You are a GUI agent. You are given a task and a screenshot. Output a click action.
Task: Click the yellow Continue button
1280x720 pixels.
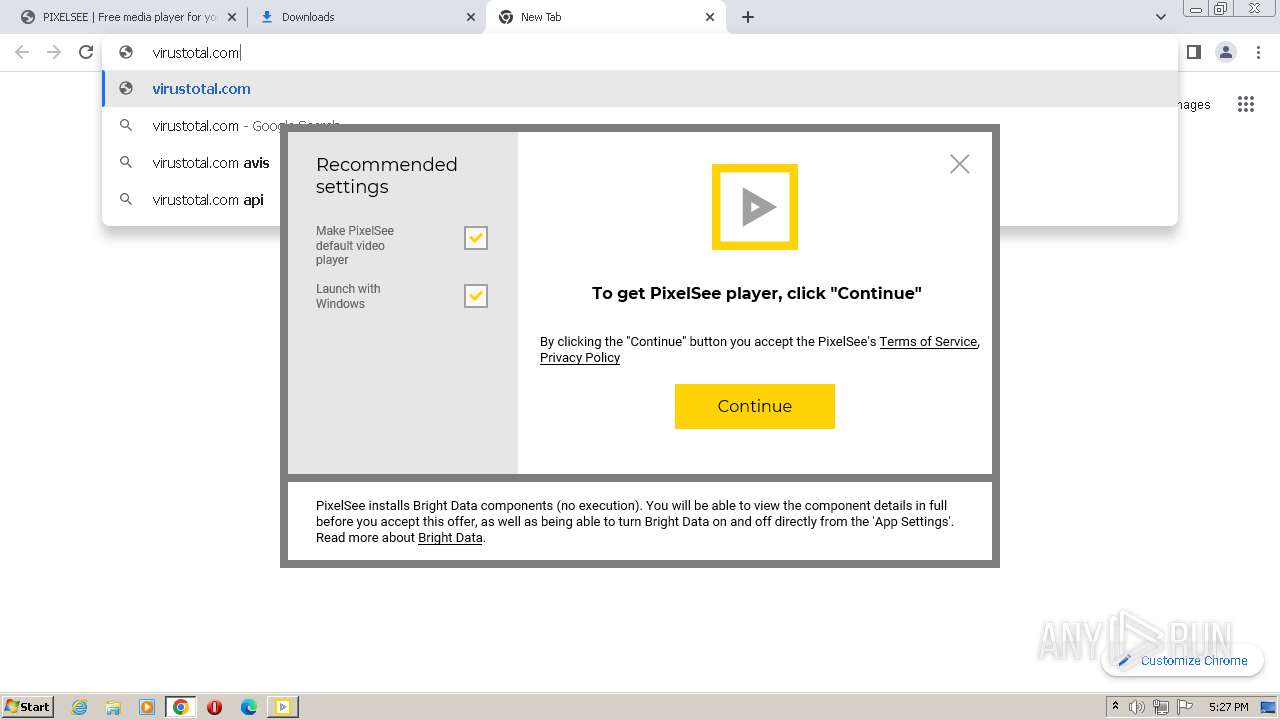pyautogui.click(x=755, y=406)
